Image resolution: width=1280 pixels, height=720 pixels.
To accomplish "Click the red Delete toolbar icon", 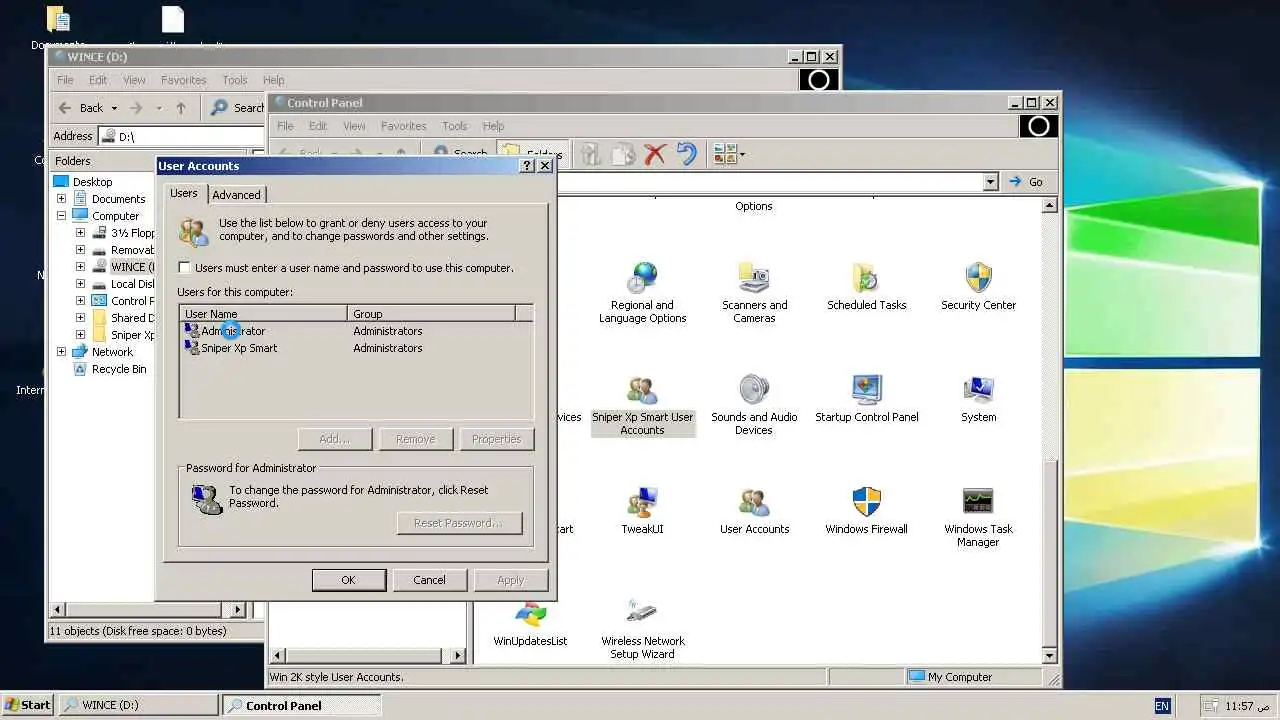I will pos(655,154).
